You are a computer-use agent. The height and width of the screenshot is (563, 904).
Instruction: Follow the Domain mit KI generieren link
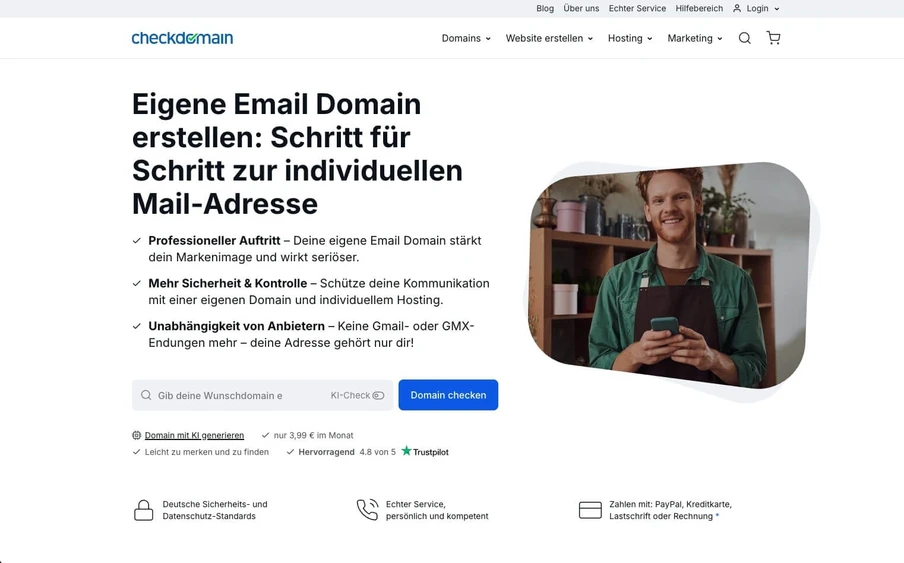(x=194, y=435)
